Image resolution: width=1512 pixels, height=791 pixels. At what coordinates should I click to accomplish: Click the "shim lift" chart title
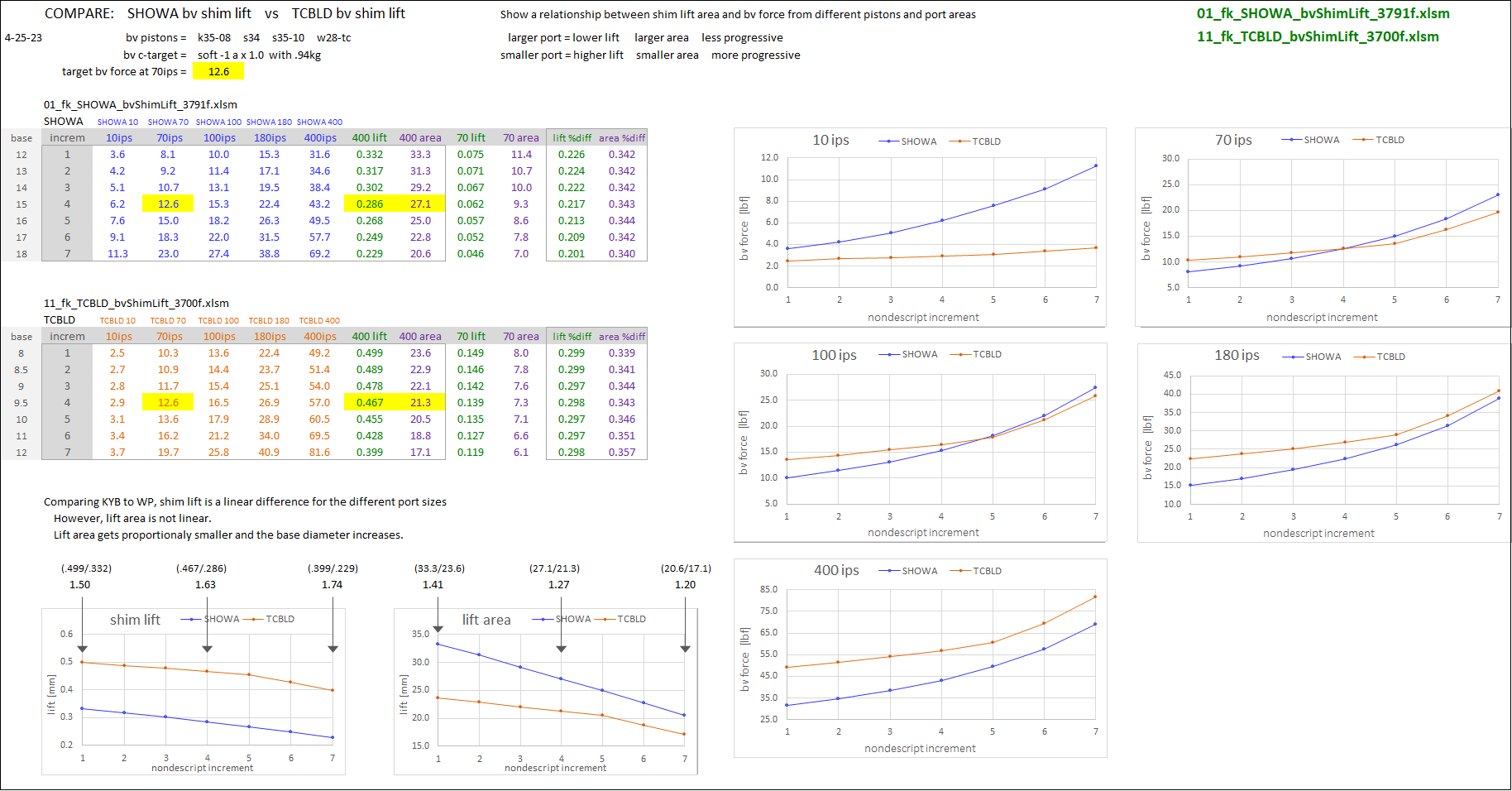[135, 620]
